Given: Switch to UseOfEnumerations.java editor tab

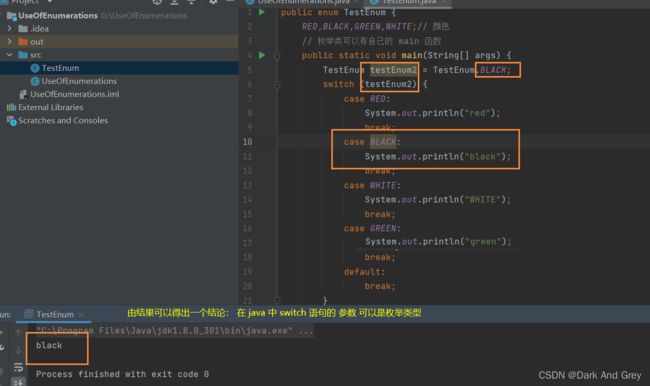Looking at the screenshot, I should (x=298, y=2).
